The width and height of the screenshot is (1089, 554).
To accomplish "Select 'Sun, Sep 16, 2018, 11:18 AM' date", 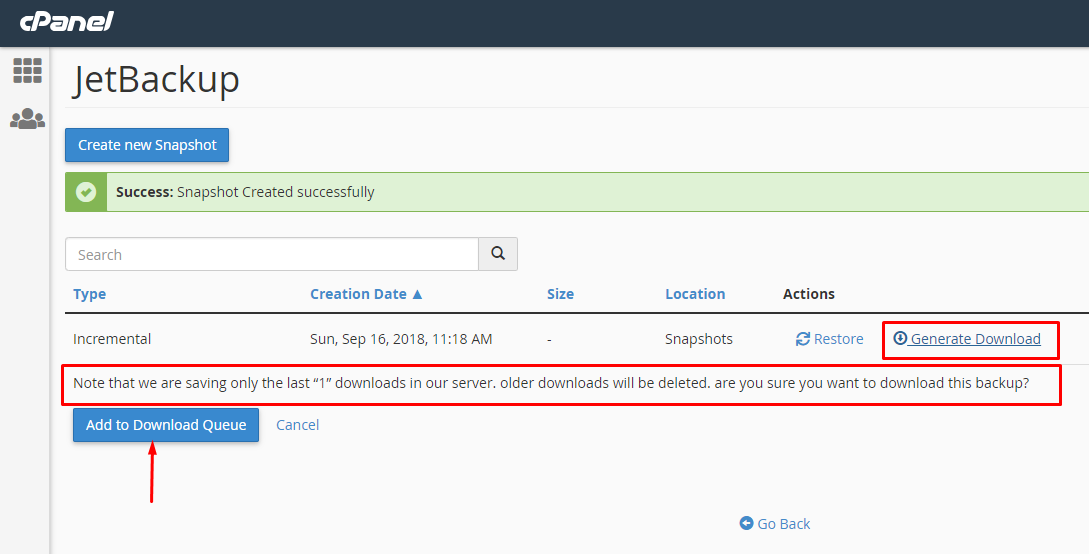I will point(401,339).
